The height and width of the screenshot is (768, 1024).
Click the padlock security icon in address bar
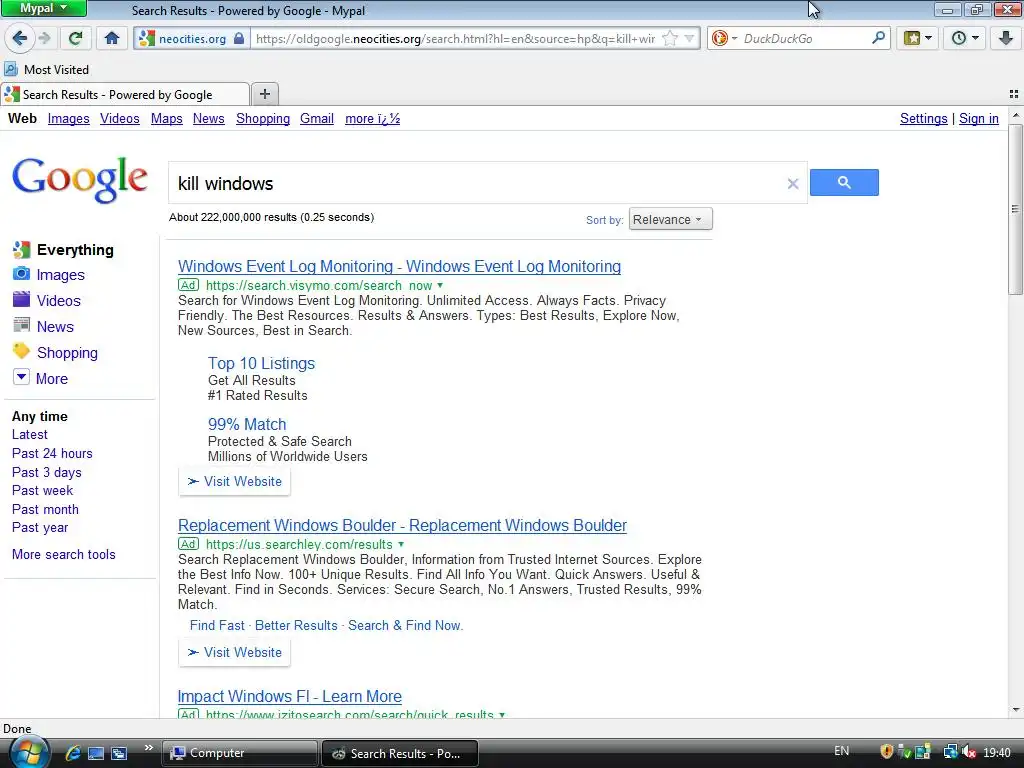[239, 39]
